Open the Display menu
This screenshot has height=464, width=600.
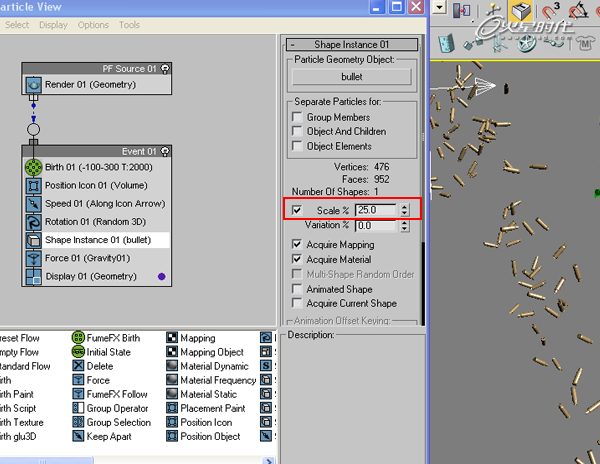tap(53, 25)
